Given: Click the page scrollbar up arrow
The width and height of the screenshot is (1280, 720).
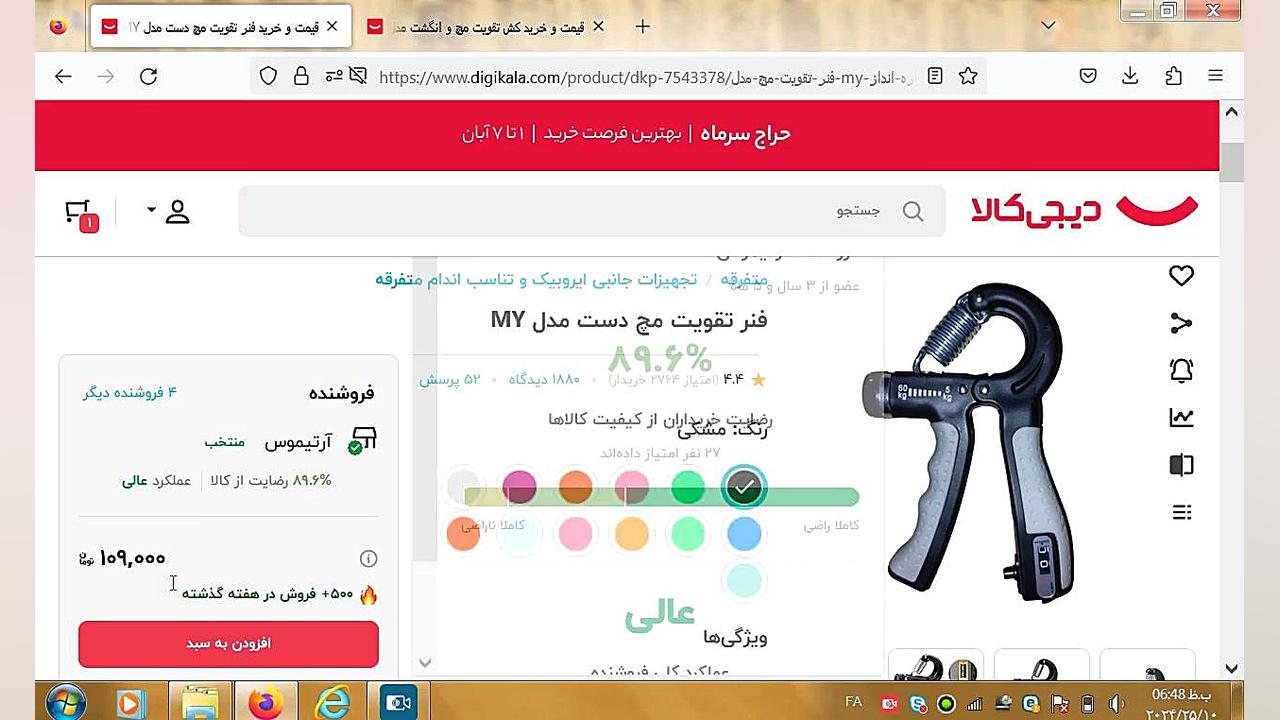Looking at the screenshot, I should pyautogui.click(x=1232, y=112).
